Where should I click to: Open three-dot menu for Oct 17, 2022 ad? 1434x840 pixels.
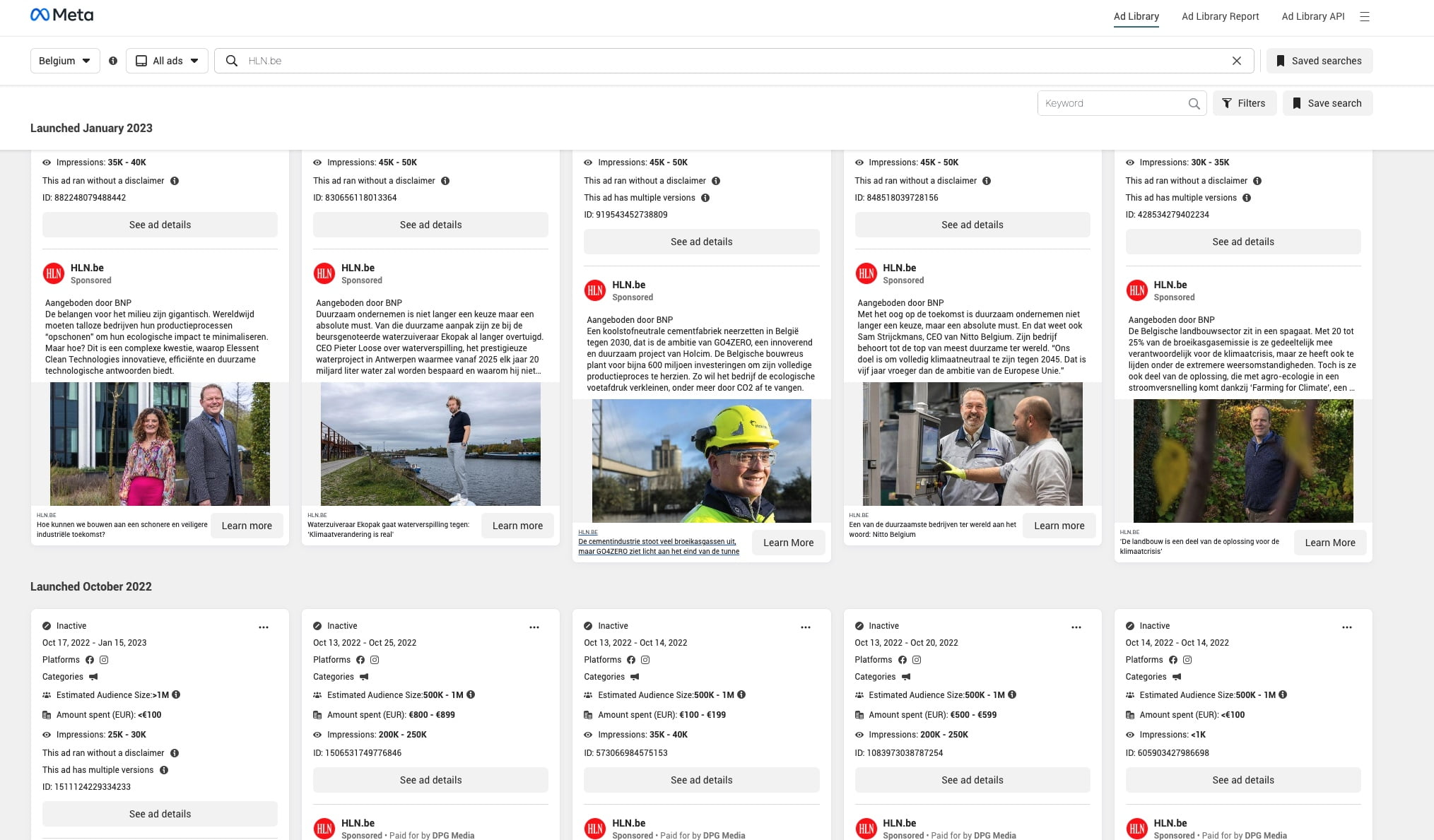tap(264, 627)
